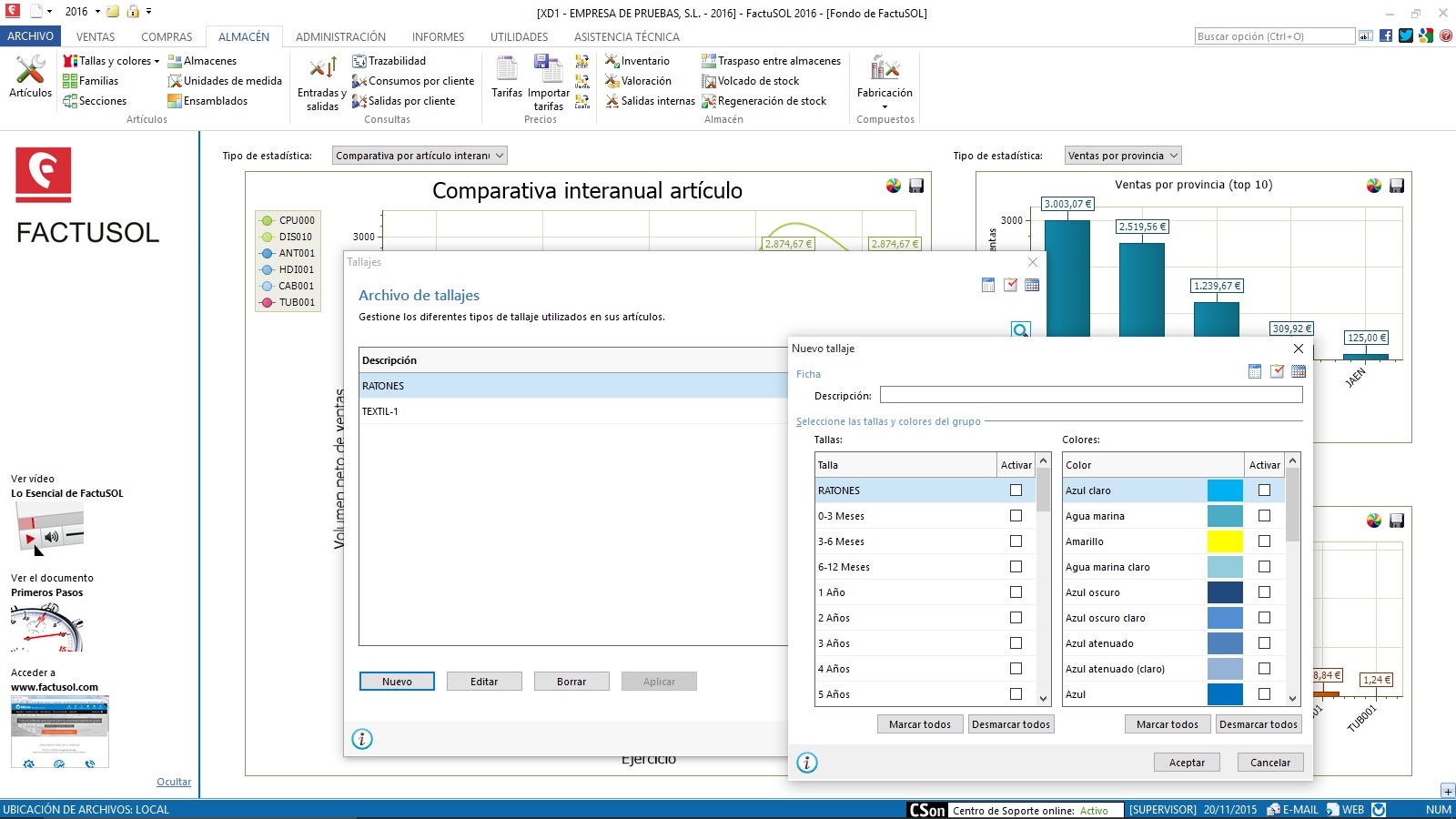The image size is (1456, 819).
Task: Open Consumos por cliente
Action: click(x=413, y=81)
